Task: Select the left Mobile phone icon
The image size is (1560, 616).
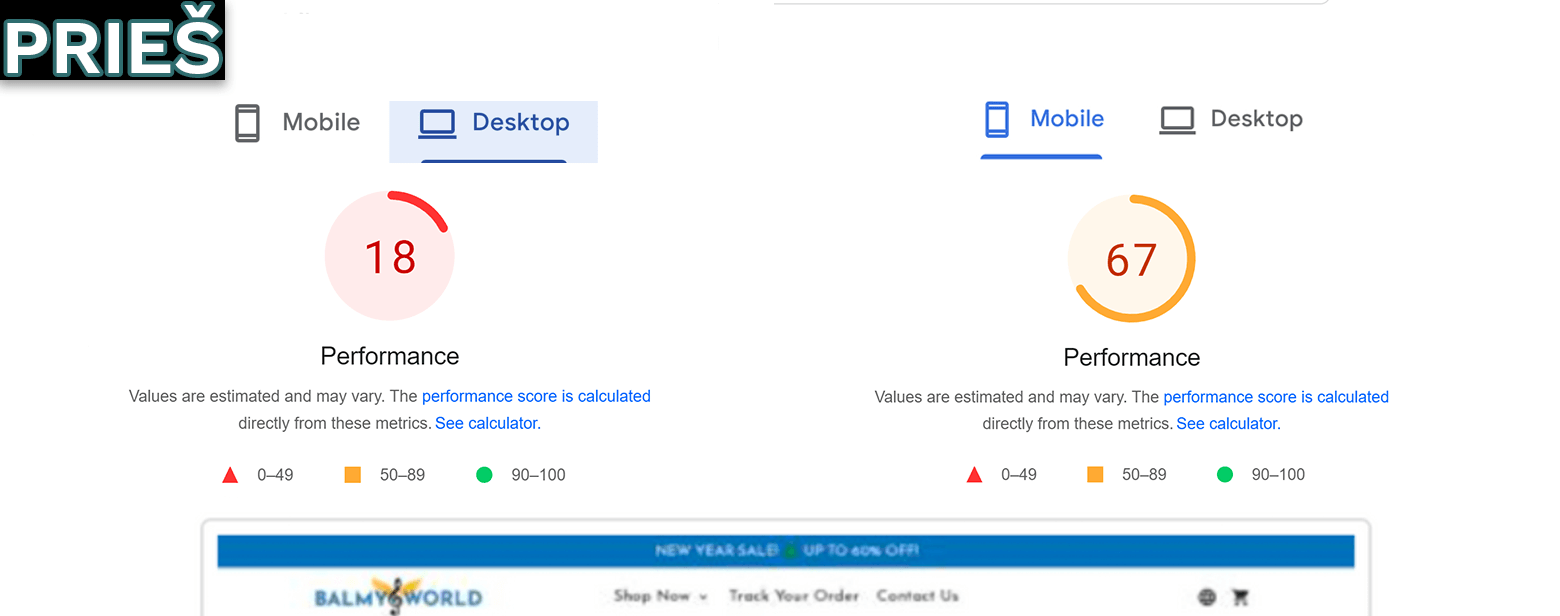Action: click(247, 123)
